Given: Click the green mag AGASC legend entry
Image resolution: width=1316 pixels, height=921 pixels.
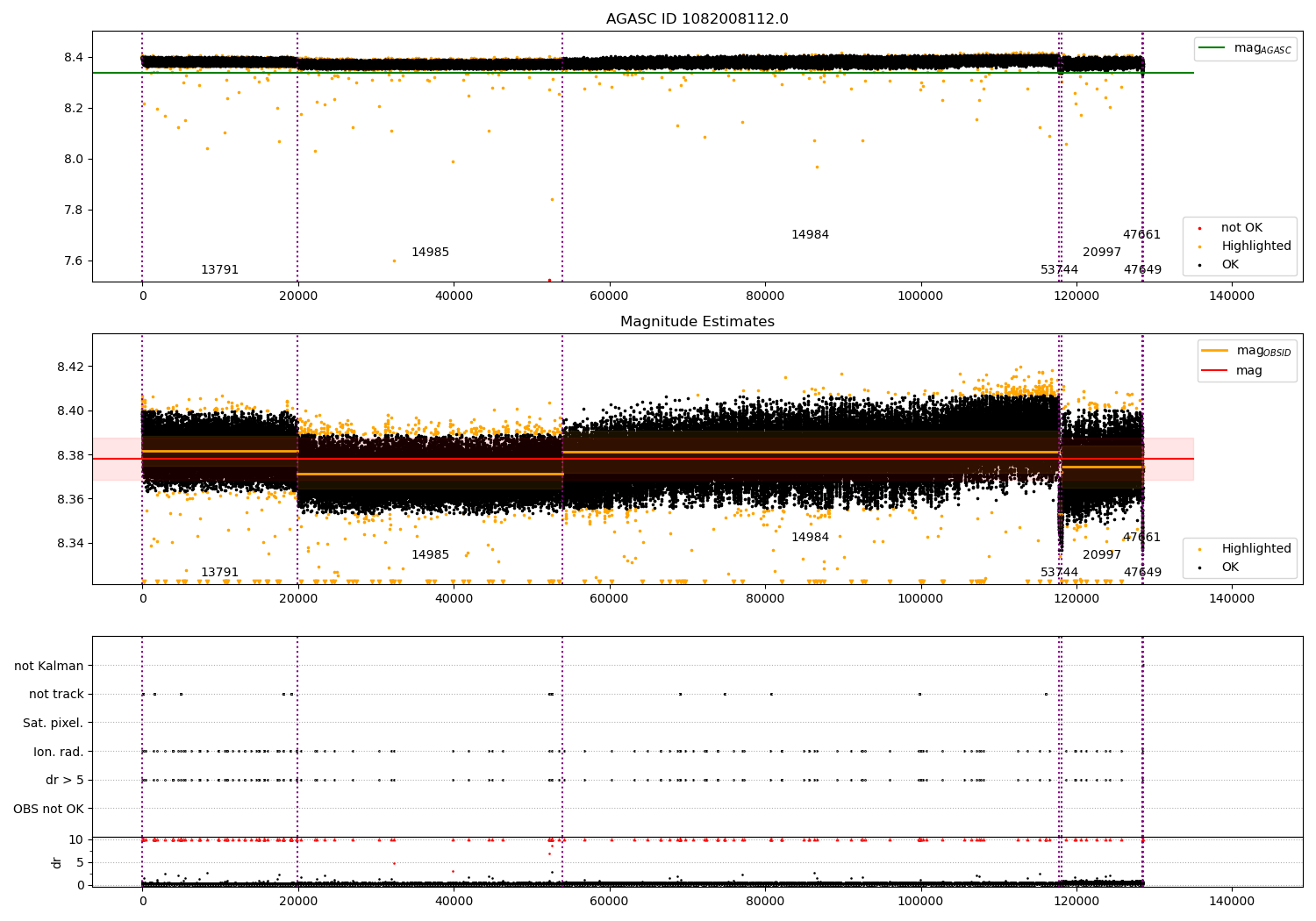Looking at the screenshot, I should [x=1245, y=48].
